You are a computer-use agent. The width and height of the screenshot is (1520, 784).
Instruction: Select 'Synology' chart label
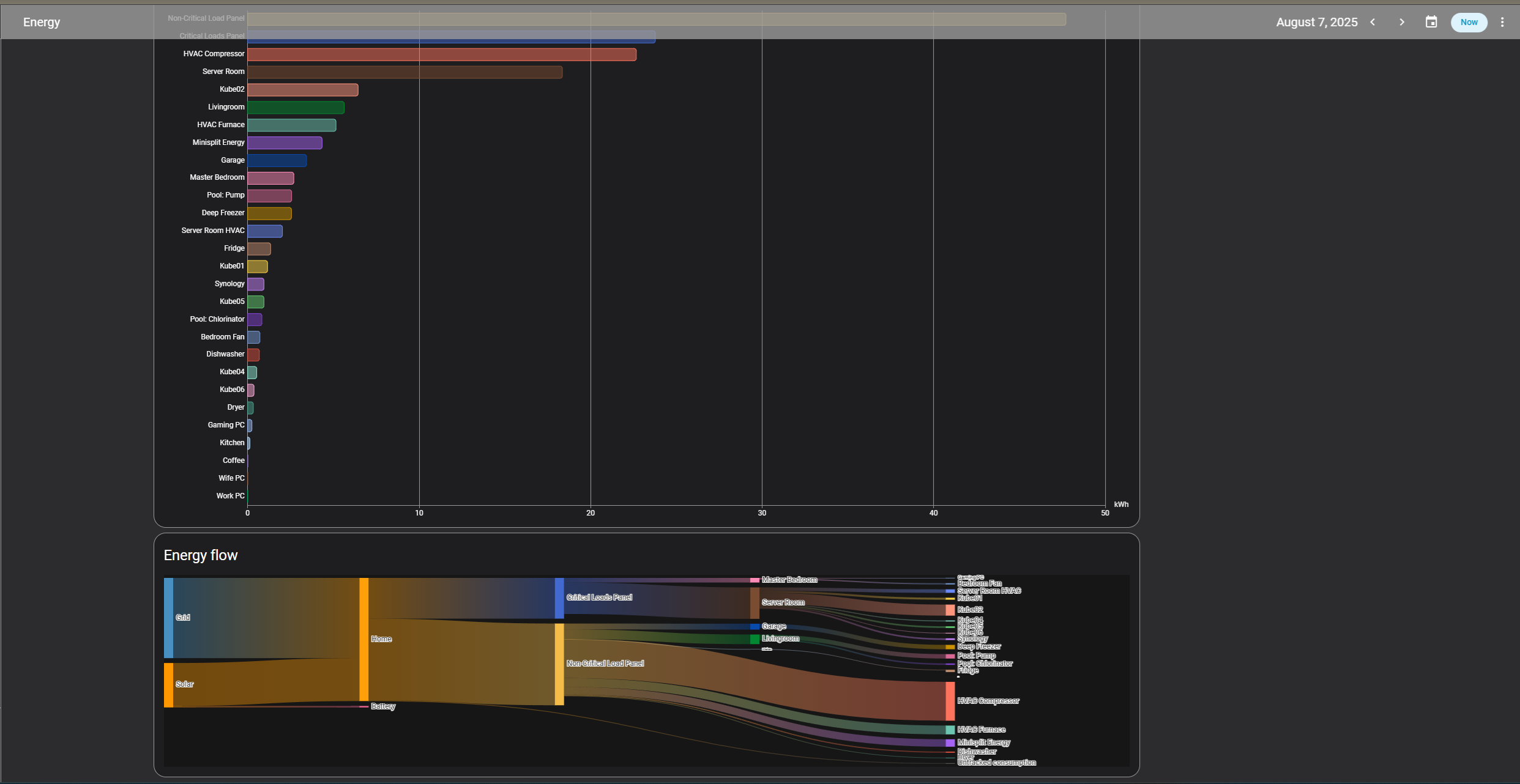click(229, 284)
